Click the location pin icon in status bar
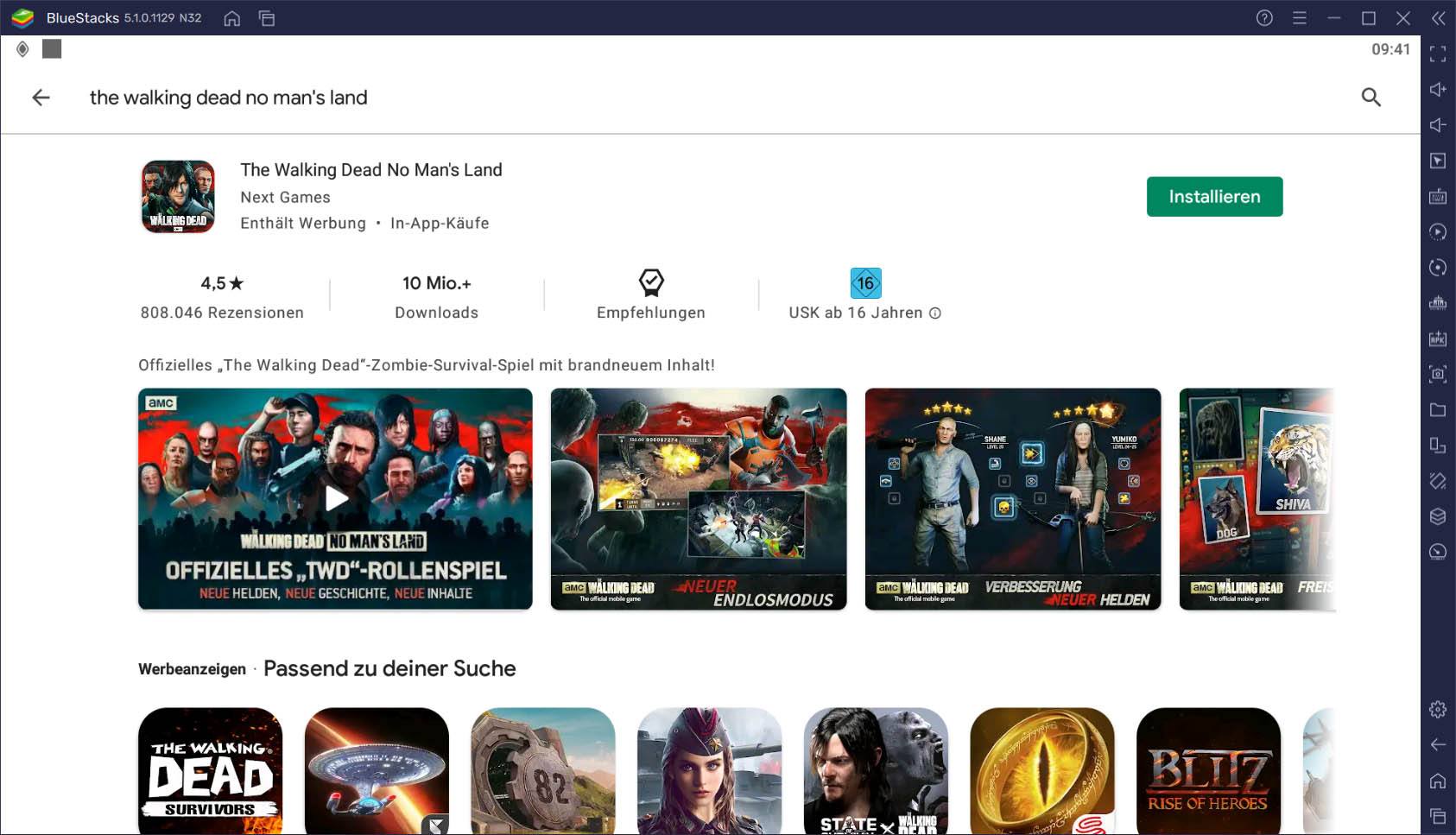This screenshot has height=835, width=1456. coord(22,49)
